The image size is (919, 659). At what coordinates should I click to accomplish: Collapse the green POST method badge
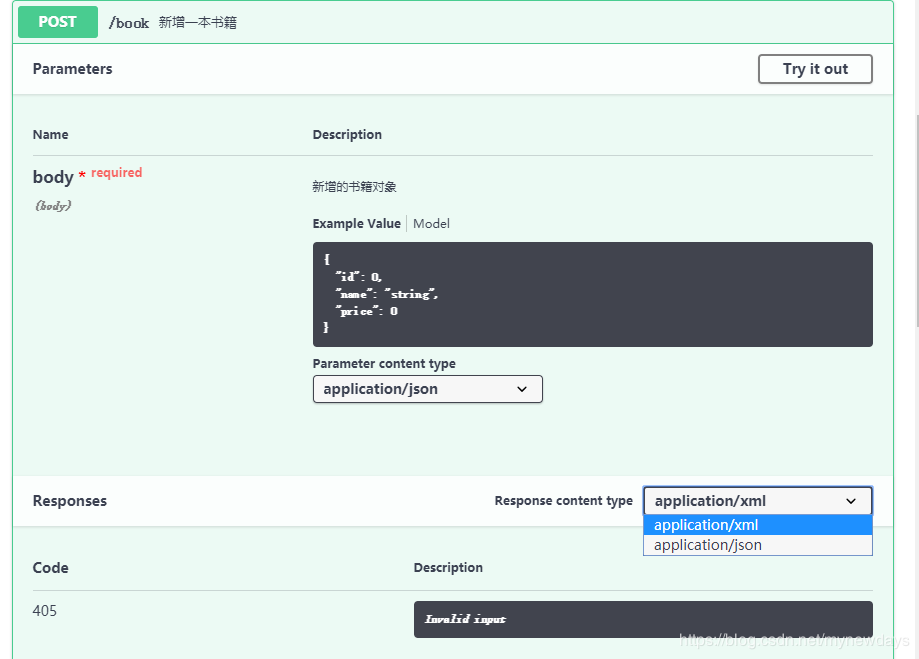(58, 22)
